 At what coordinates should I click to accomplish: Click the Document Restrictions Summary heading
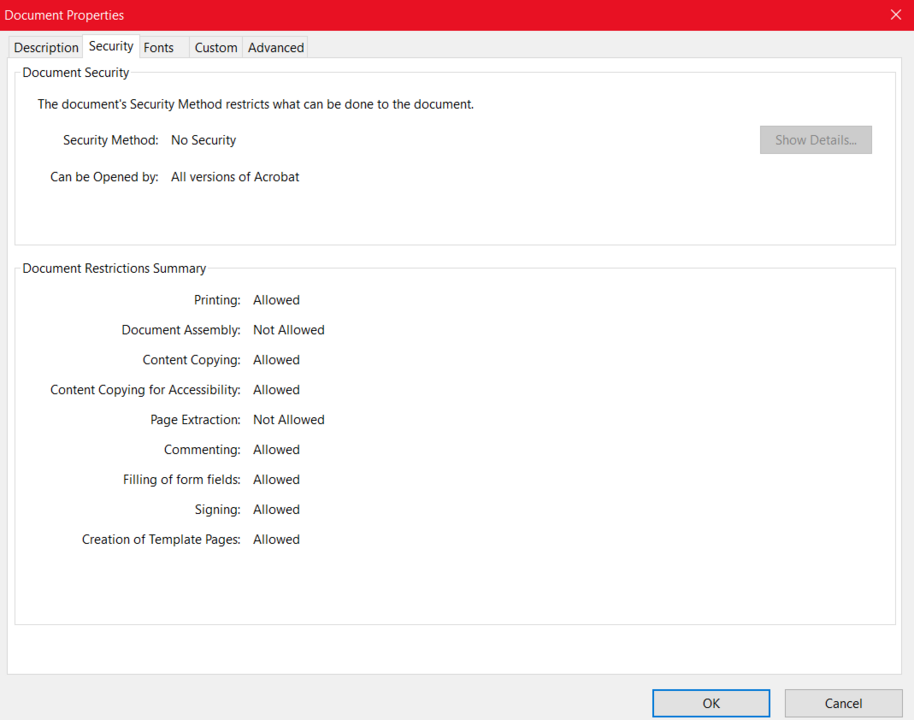(x=114, y=269)
